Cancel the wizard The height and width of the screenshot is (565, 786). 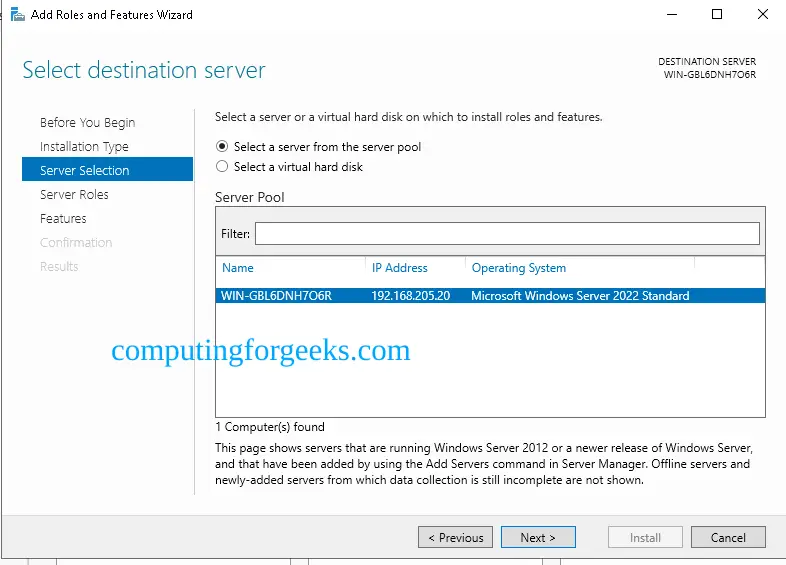(x=728, y=537)
